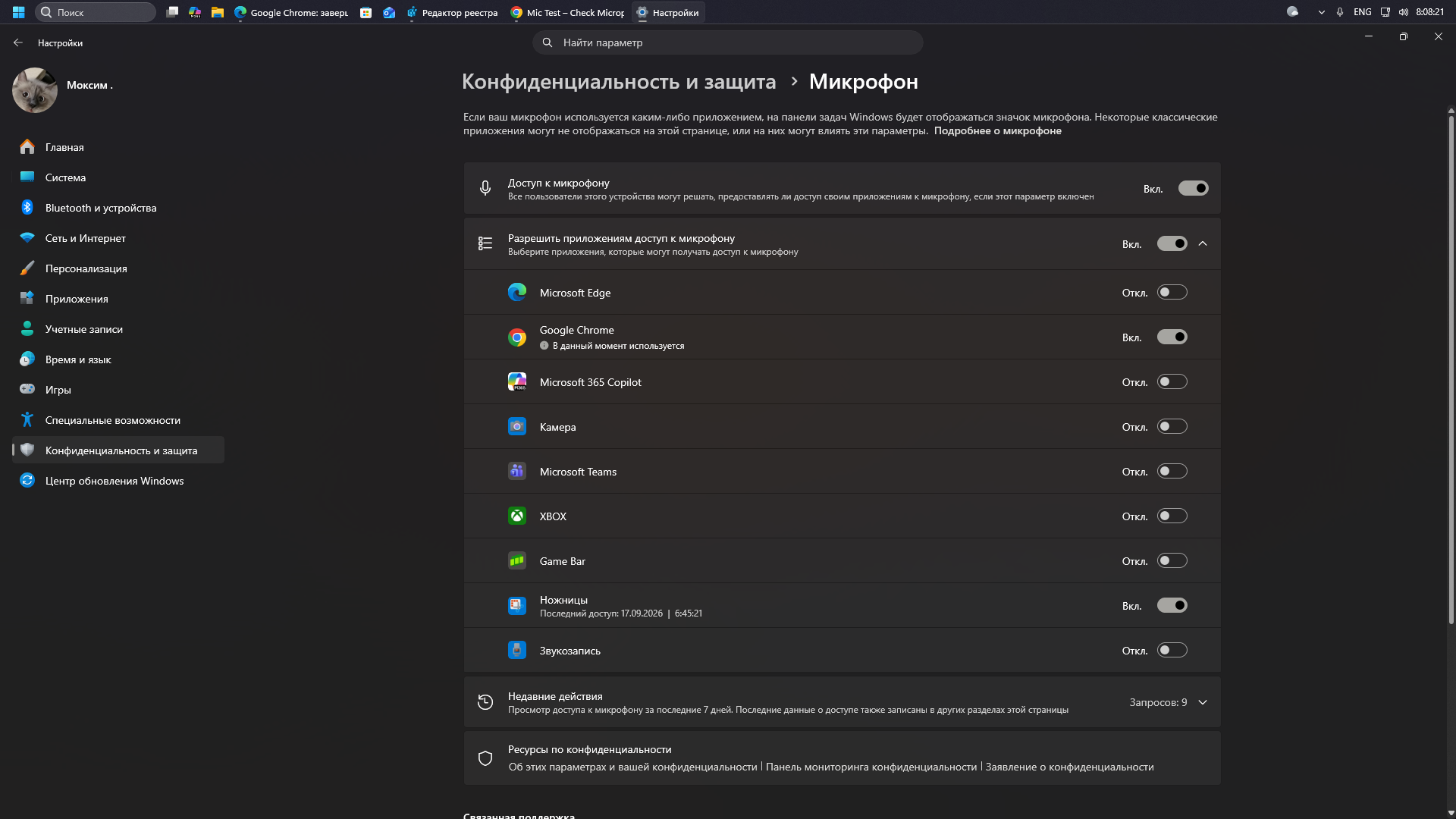This screenshot has height=819, width=1456.
Task: Click the Специальные возможности accessibility icon
Action: click(x=27, y=419)
